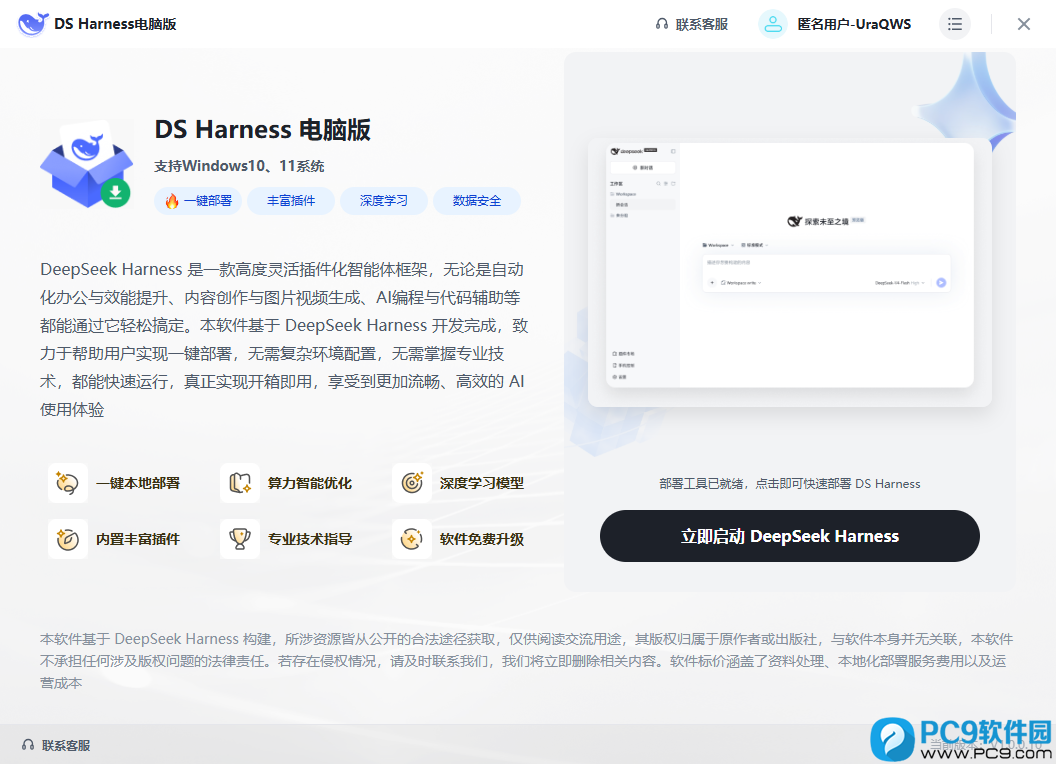The height and width of the screenshot is (764, 1056).
Task: Click the 一键本地部署 feature icon
Action: 67,483
